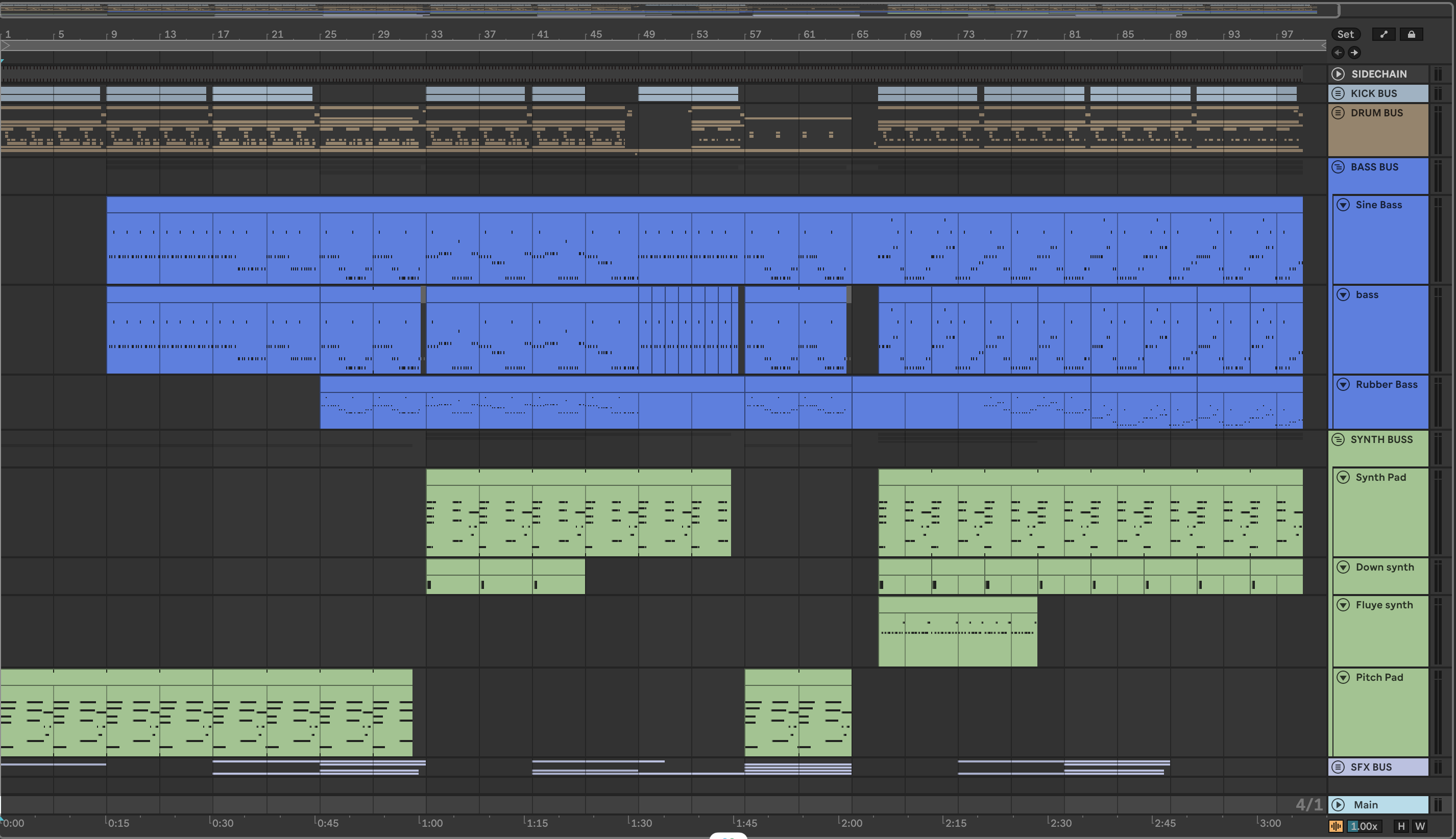Viewport: 1456px width, 839px height.
Task: Click the Set locator button
Action: 1345,35
